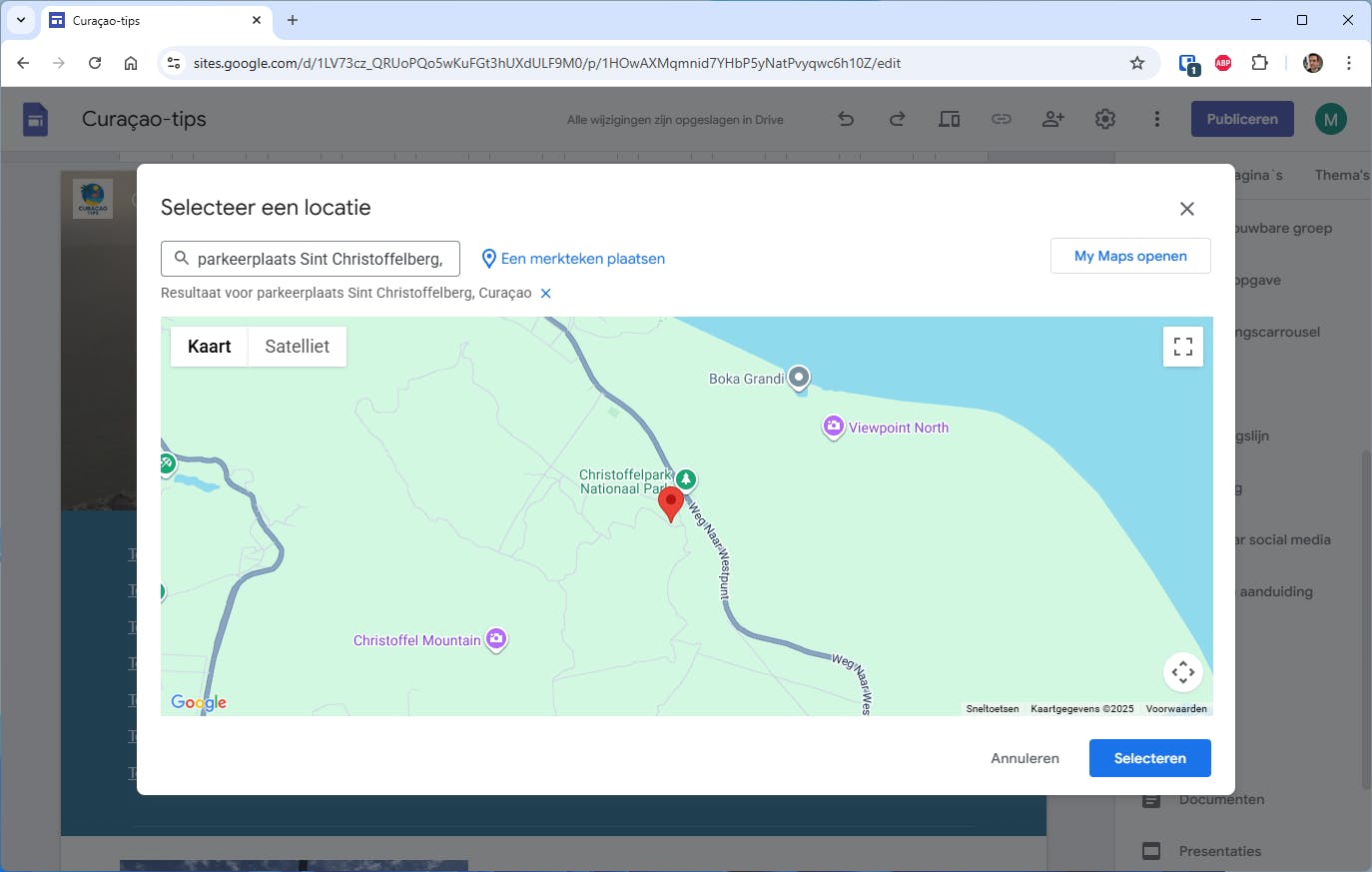
Task: Open a new browser tab
Action: click(293, 20)
